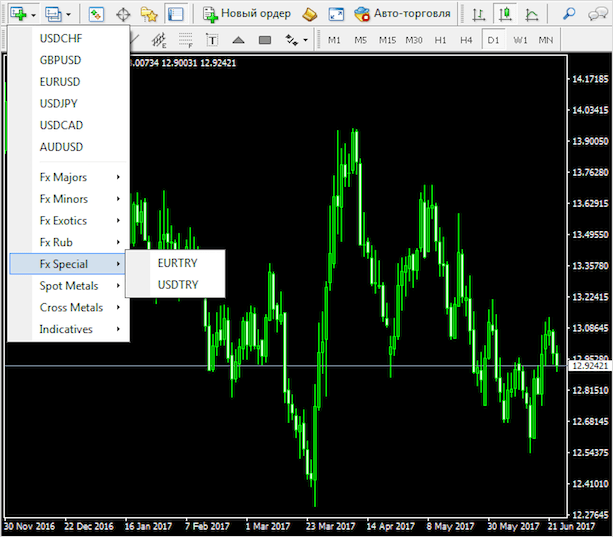Toggle the W1 timeframe button
The height and width of the screenshot is (537, 613).
pos(520,40)
